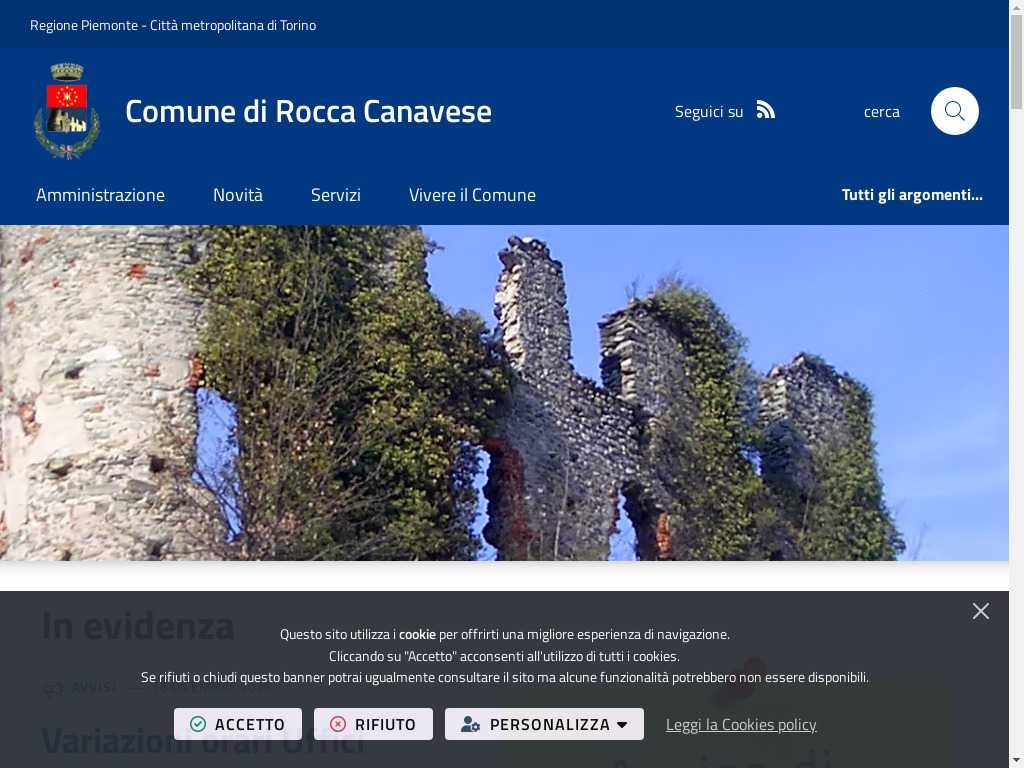Select Vivere il Comune in navigation

(x=472, y=195)
